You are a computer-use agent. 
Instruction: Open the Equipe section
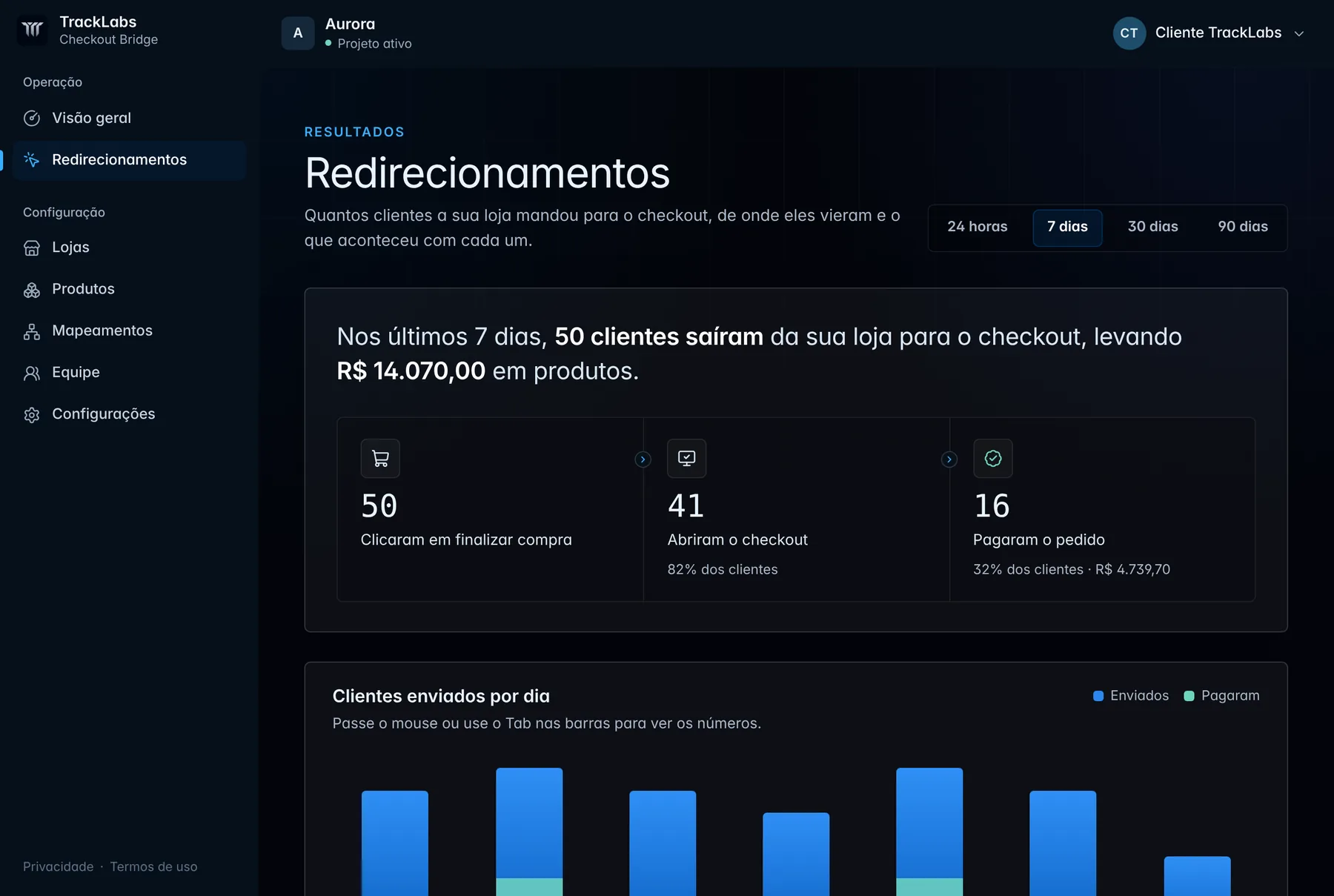pos(130,373)
